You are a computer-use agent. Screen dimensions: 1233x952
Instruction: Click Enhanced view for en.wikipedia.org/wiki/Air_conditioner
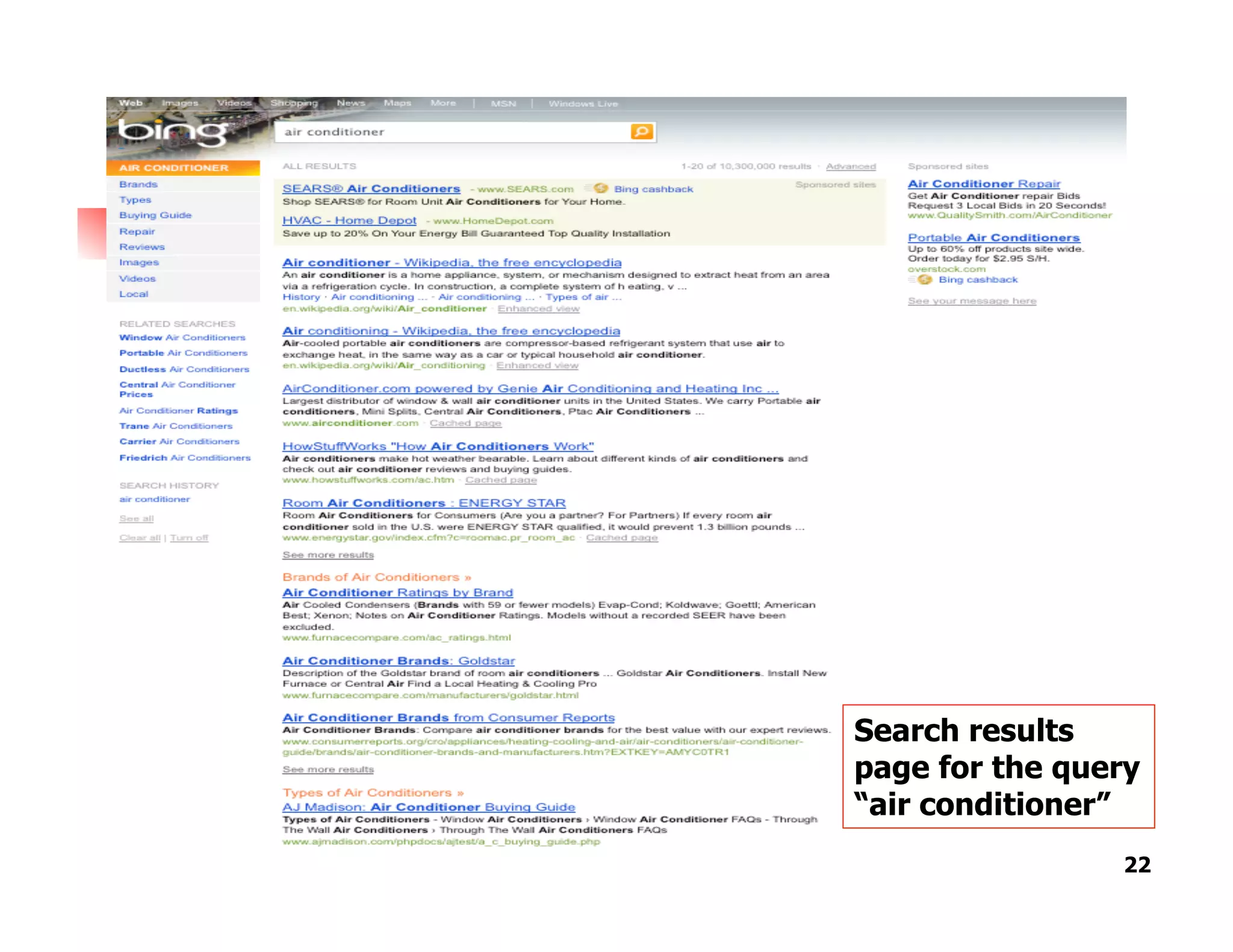[x=538, y=309]
